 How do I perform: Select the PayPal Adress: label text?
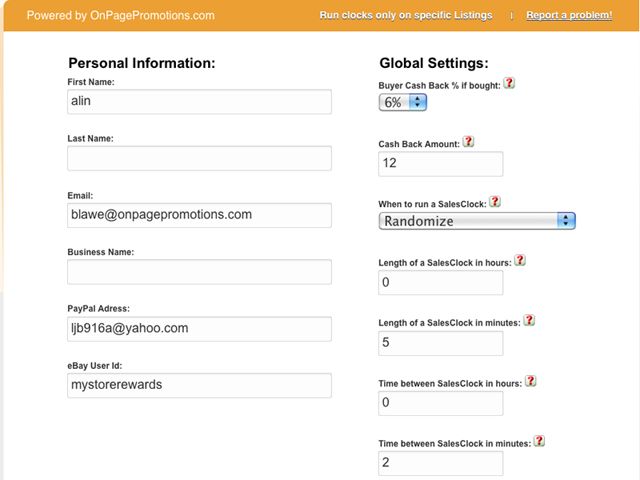(x=98, y=309)
